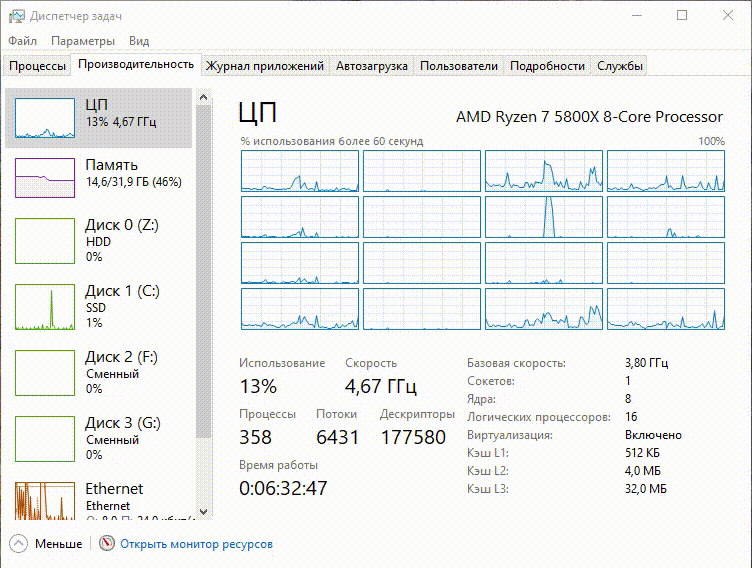The image size is (752, 568).
Task: Click the 13% usage value
Action: (x=258, y=386)
